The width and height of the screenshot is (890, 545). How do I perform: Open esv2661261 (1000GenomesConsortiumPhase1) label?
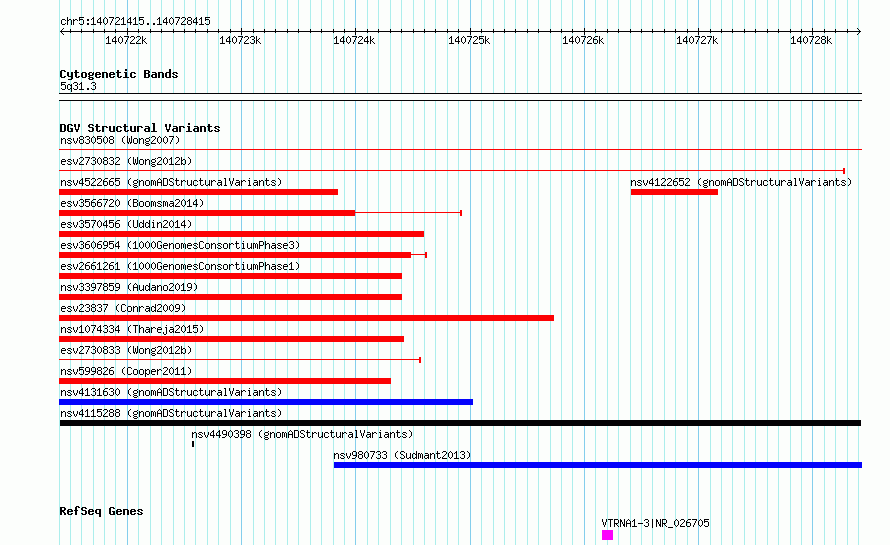click(180, 266)
